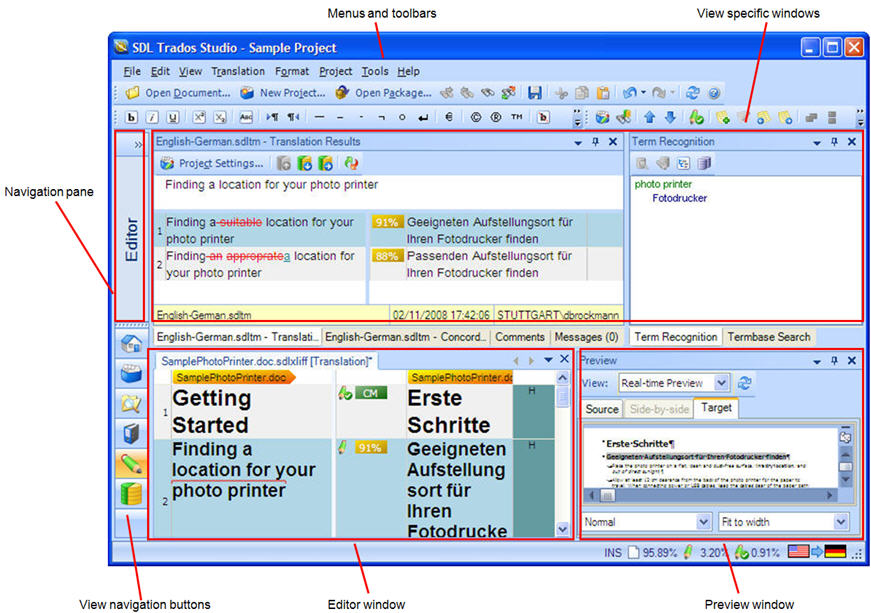This screenshot has width=871, height=613.
Task: Toggle the small caps Abc button
Action: 246,117
